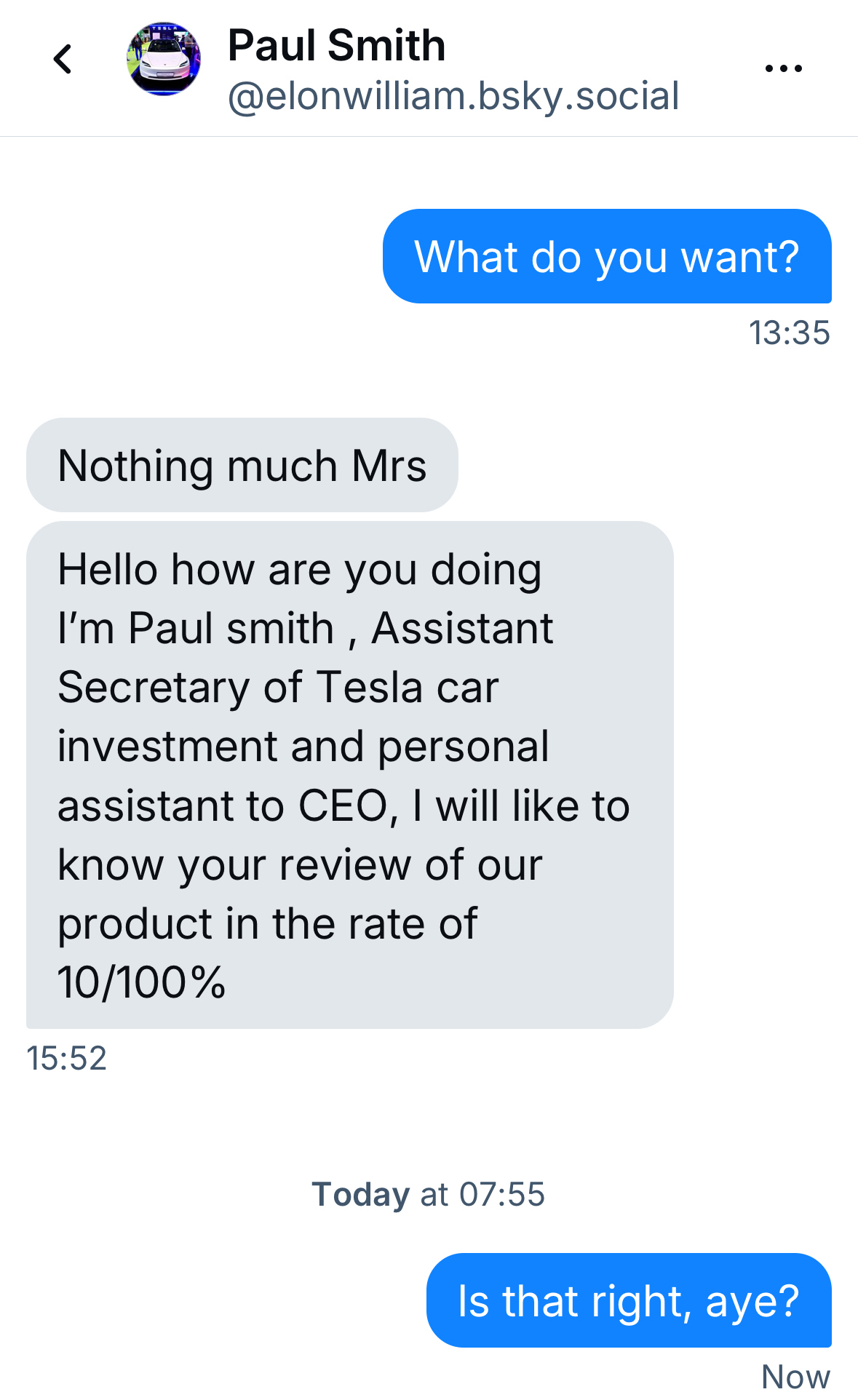Screen dimensions: 858x1400
Task: Tap the "Today at 07:55" date divider
Action: click(x=428, y=1194)
